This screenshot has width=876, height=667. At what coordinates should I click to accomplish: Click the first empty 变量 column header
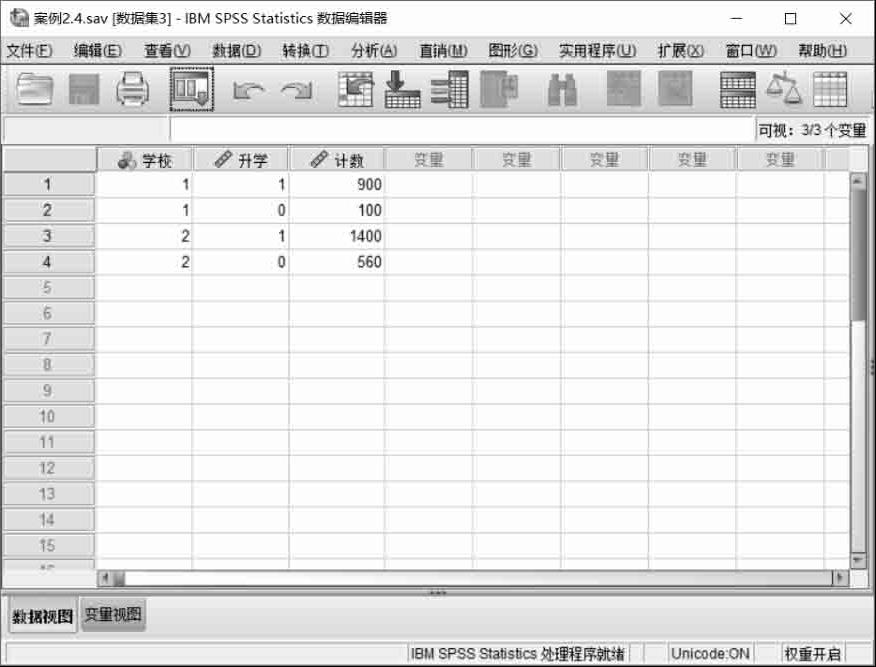pos(429,160)
